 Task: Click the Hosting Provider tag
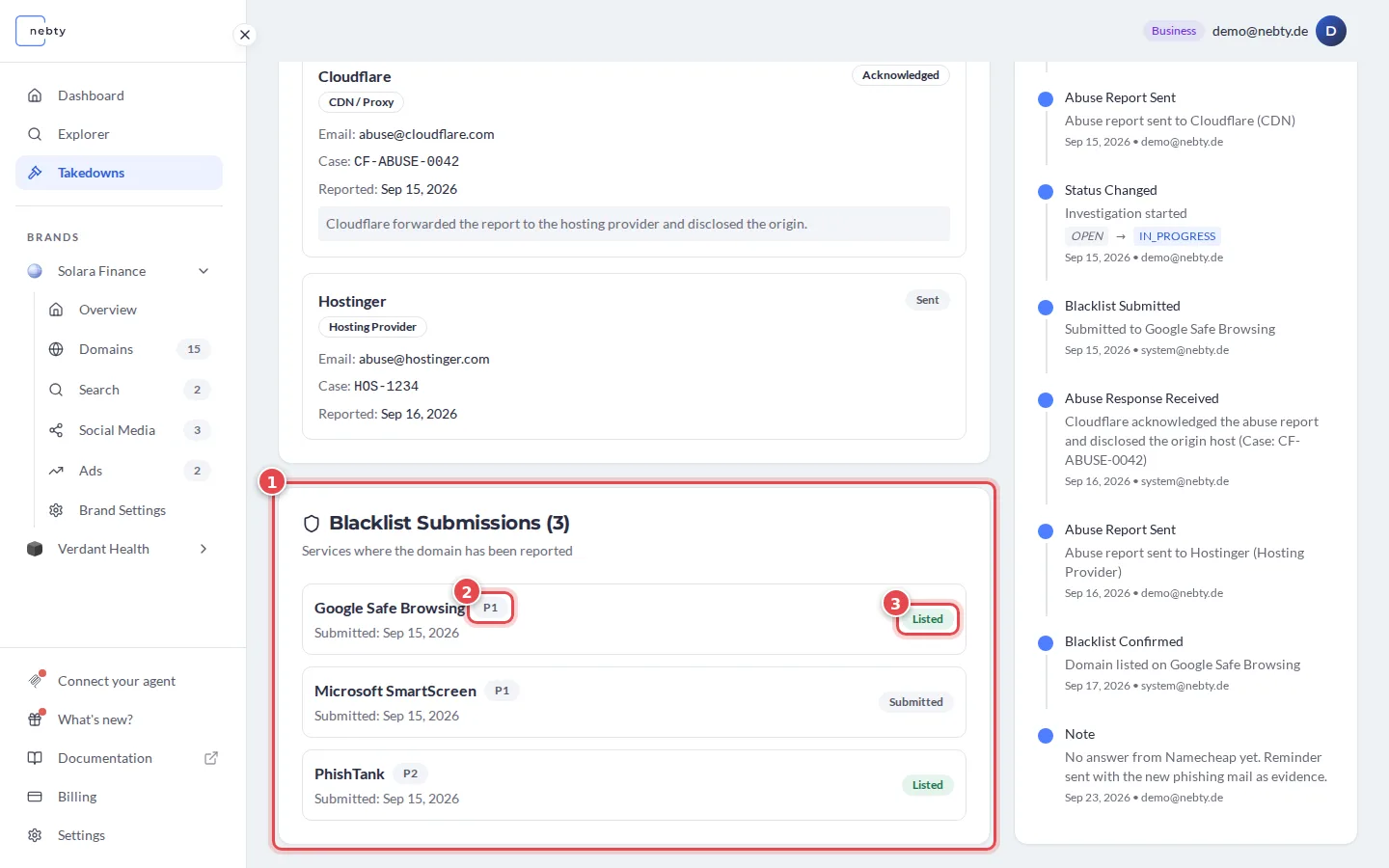tap(372, 327)
